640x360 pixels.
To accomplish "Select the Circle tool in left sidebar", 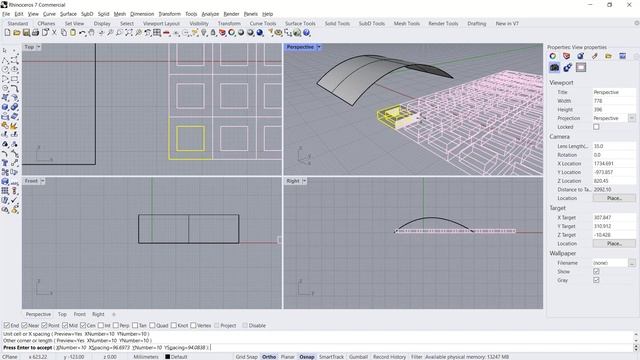I will pyautogui.click(x=5, y=70).
